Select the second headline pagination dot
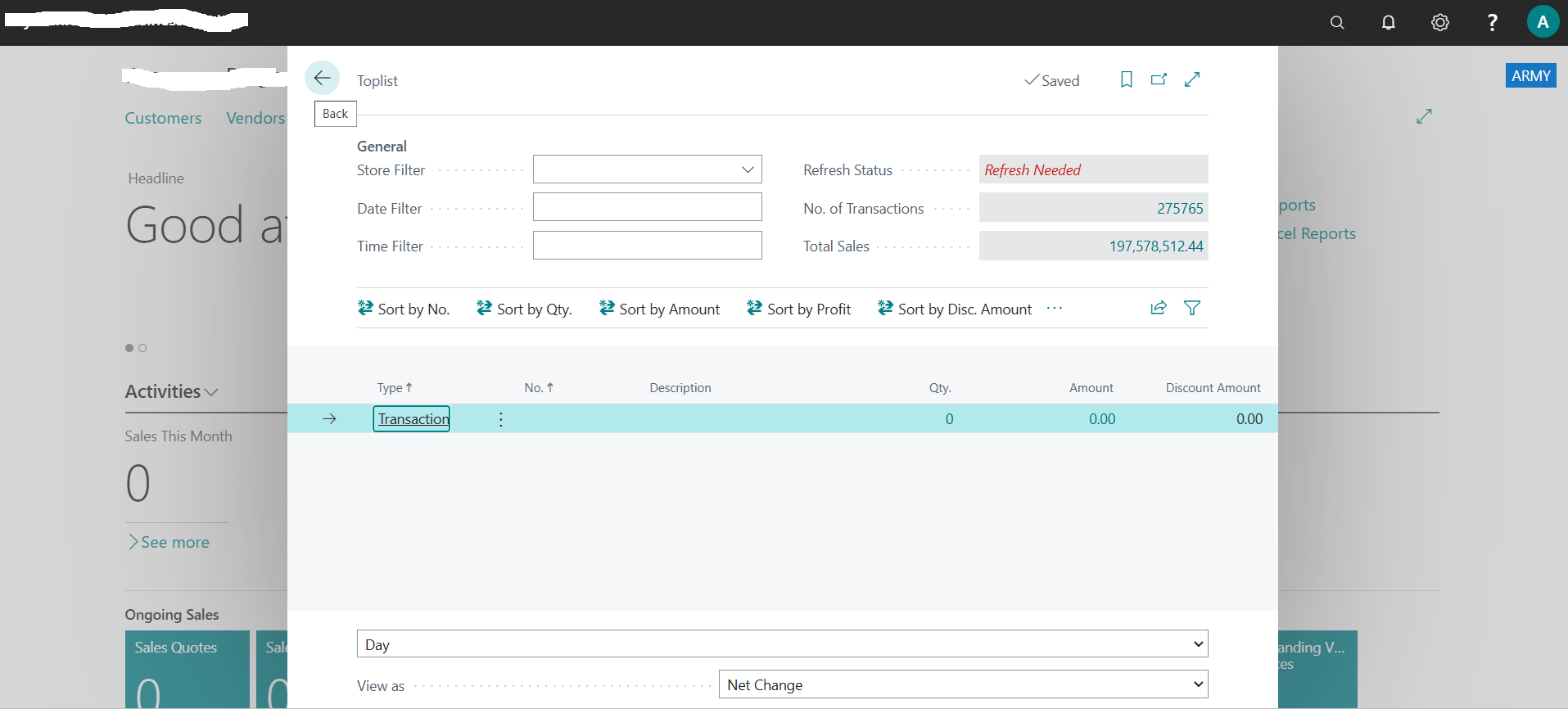This screenshot has width=1568, height=709. (142, 348)
